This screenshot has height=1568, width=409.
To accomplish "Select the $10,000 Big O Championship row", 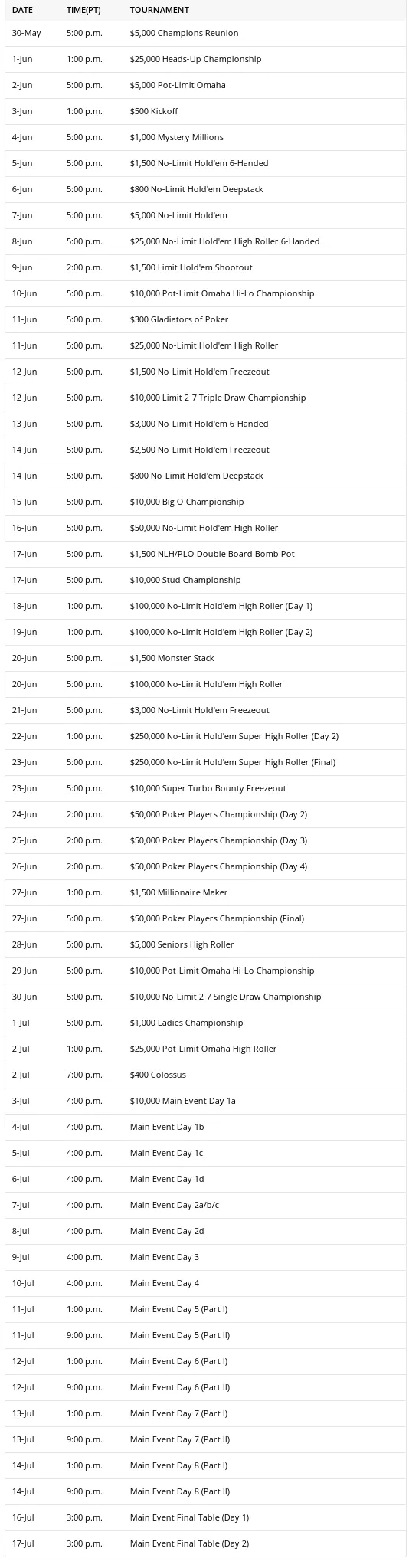I will pyautogui.click(x=205, y=502).
